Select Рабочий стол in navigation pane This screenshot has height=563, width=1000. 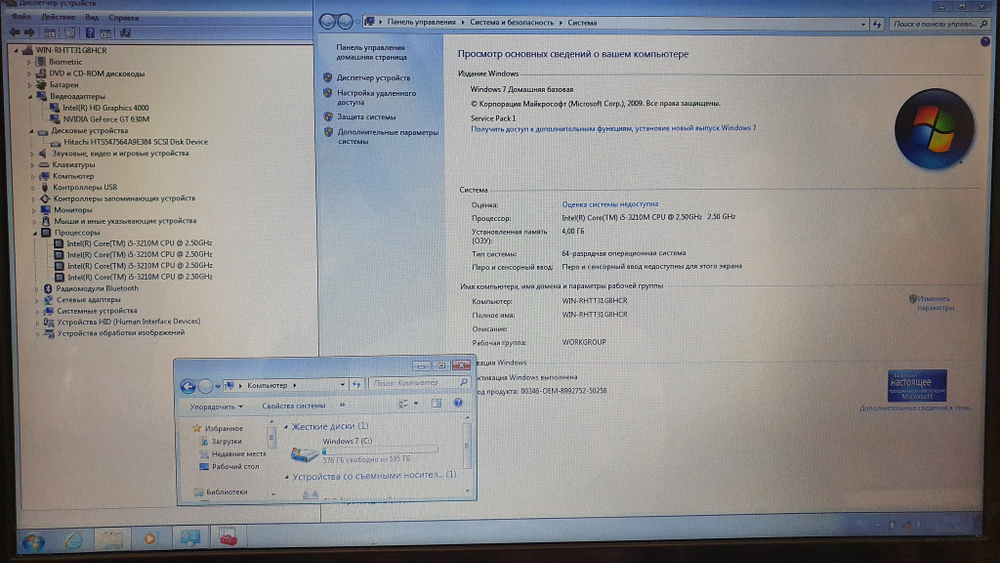[x=235, y=467]
